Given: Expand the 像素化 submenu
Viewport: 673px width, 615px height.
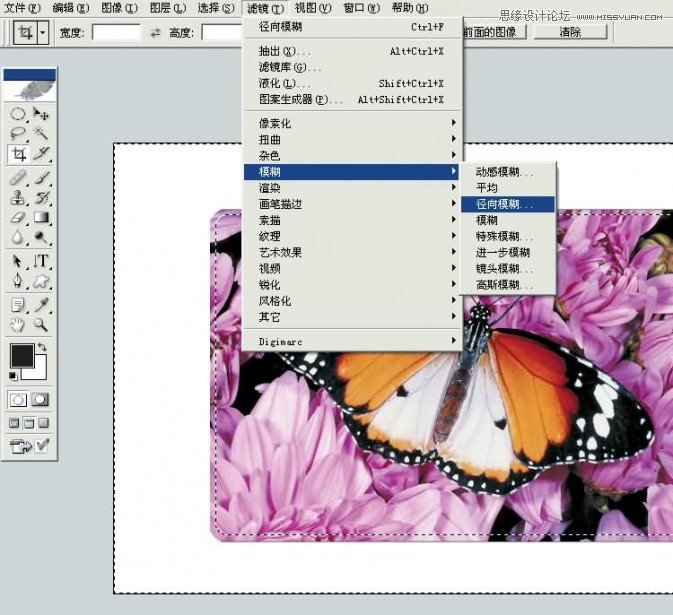Looking at the screenshot, I should pos(352,123).
